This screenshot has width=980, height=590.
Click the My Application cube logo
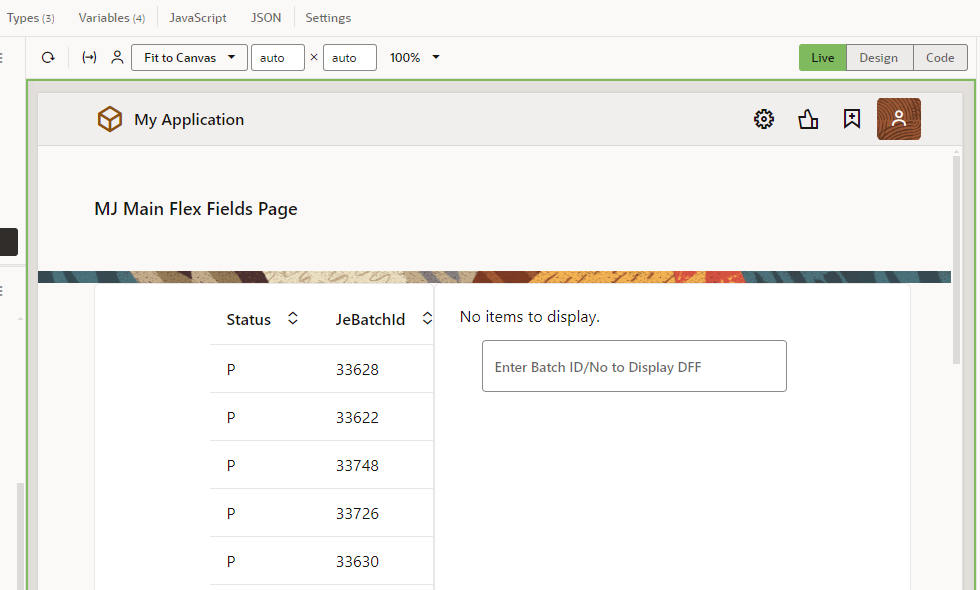109,120
